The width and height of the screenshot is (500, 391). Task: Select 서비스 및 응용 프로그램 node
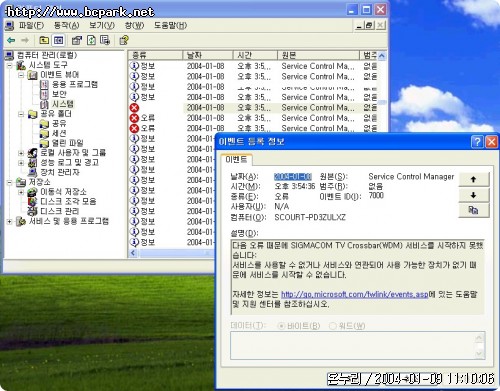[69, 221]
